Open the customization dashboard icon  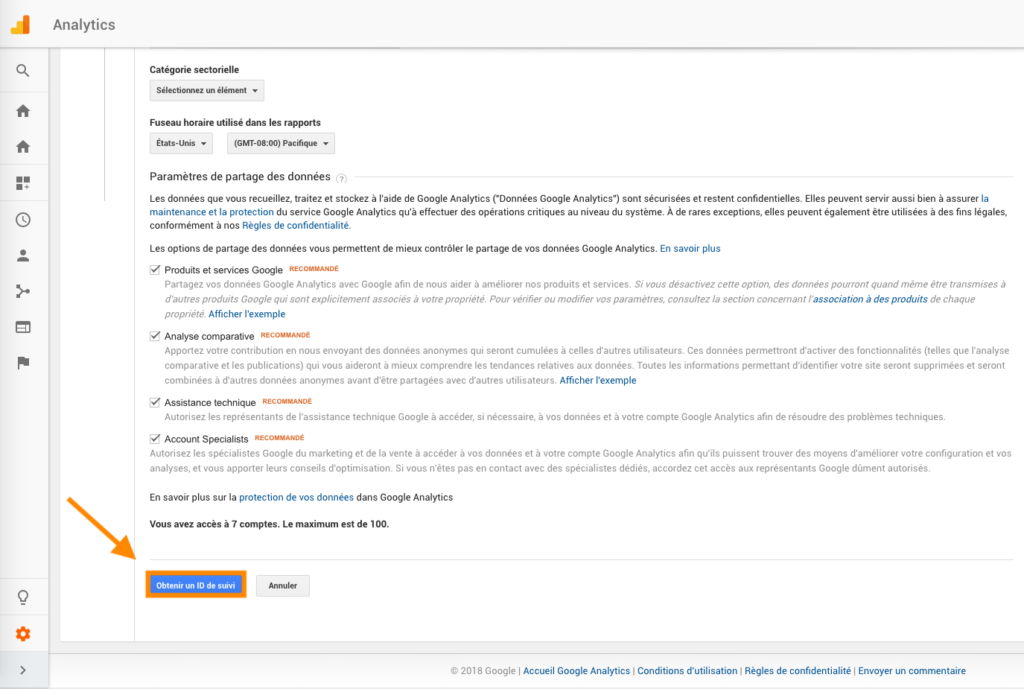point(23,183)
